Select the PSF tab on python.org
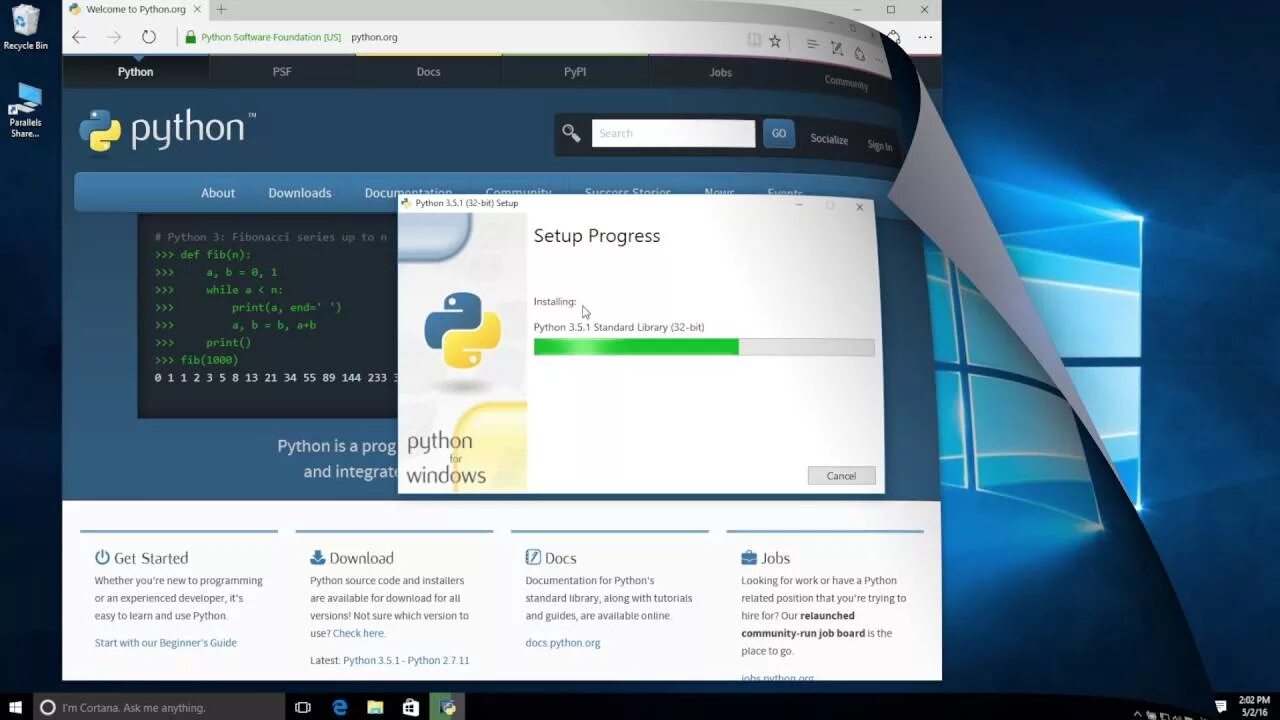 281,71
